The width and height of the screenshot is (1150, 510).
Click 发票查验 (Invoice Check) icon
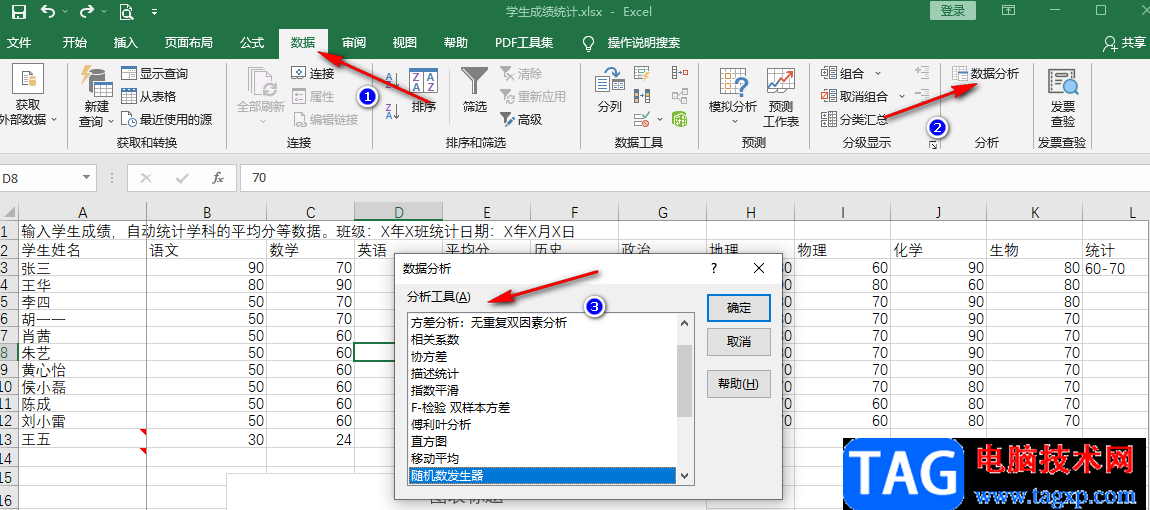1062,96
